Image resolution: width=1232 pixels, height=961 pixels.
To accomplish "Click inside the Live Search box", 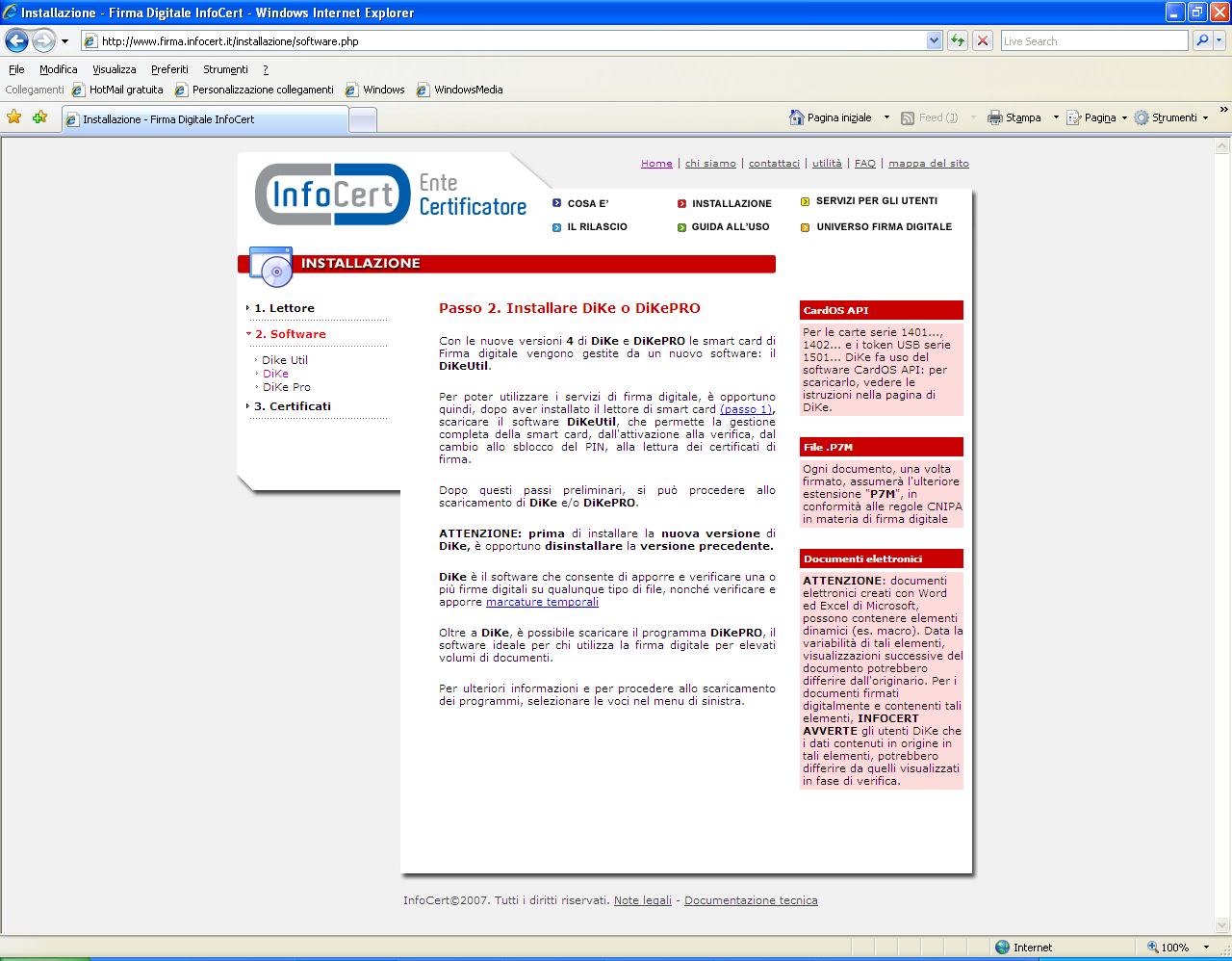I will pyautogui.click(x=1094, y=41).
